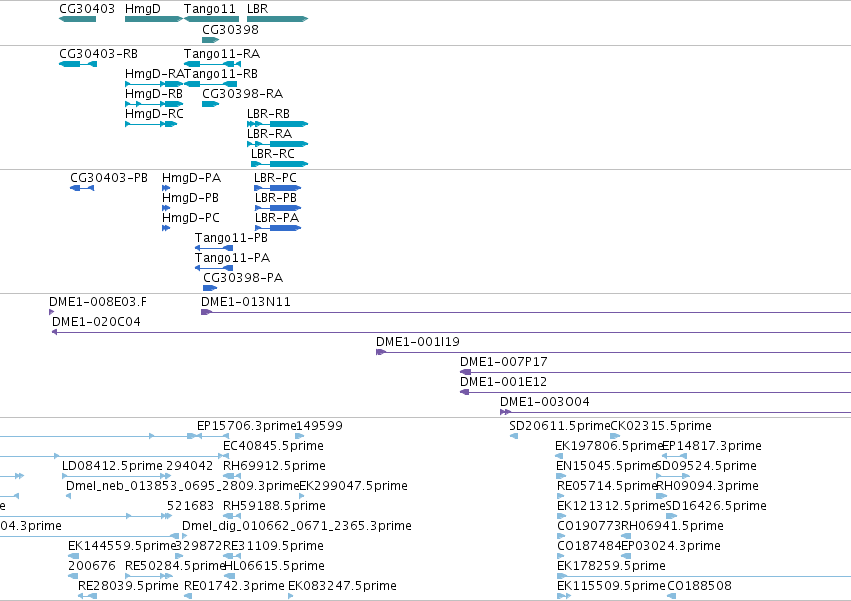This screenshot has height=601, width=851.
Task: Click the HL06615.5prime EST label
Action: point(275,566)
